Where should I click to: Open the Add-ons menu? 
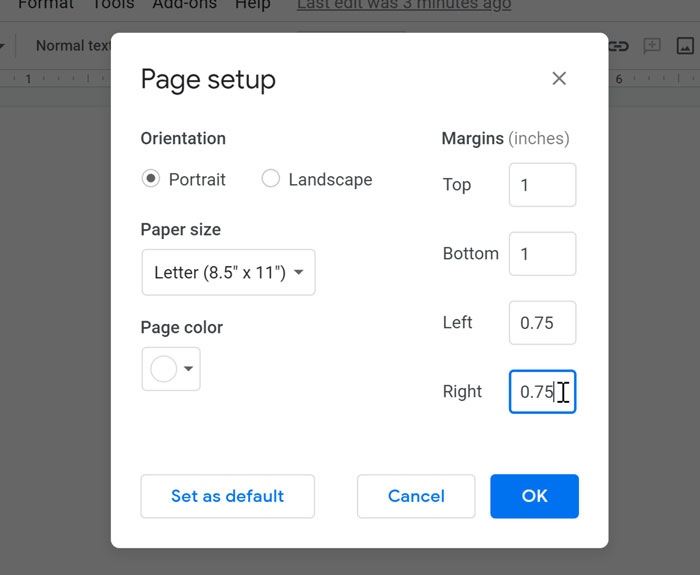(x=183, y=5)
